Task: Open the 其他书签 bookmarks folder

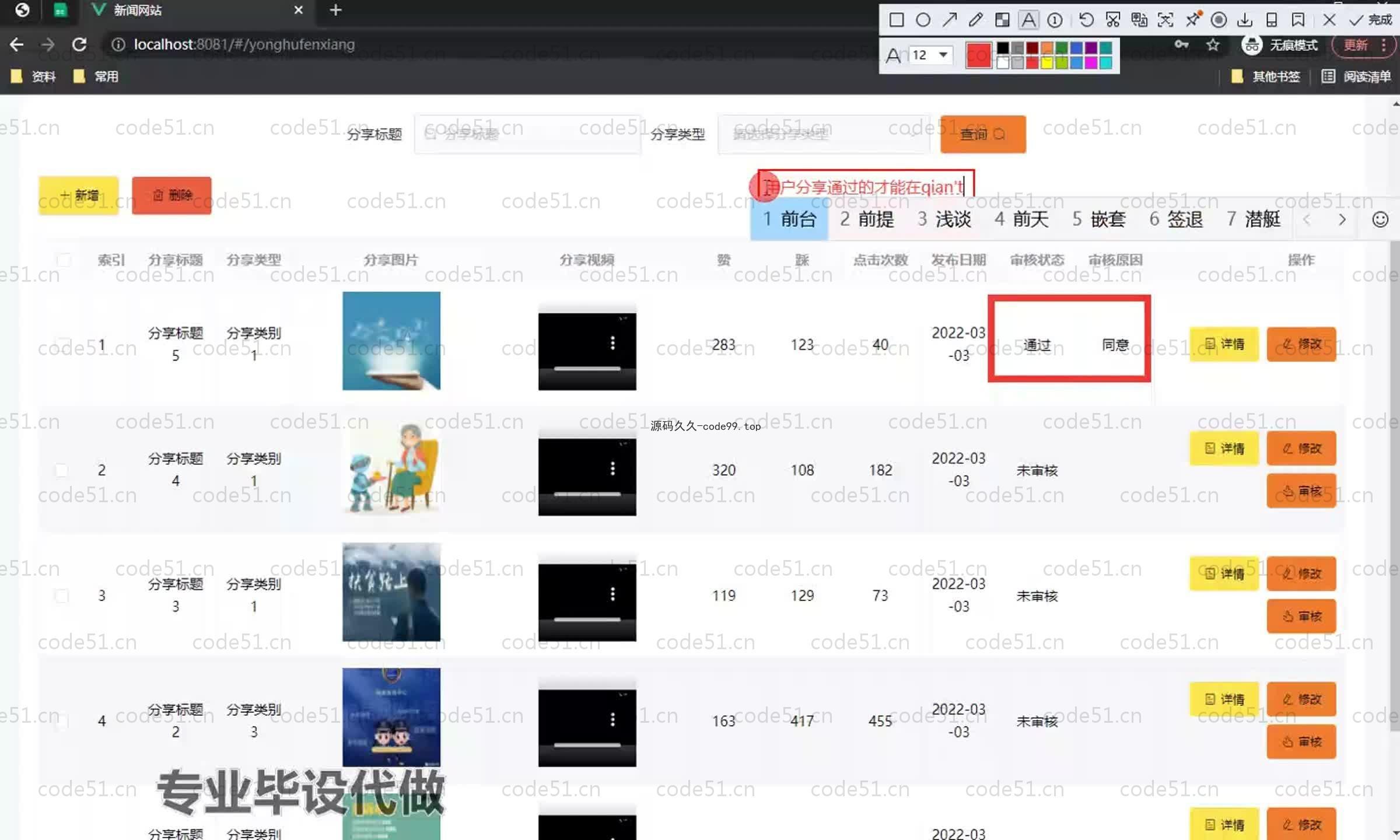Action: tap(1266, 76)
